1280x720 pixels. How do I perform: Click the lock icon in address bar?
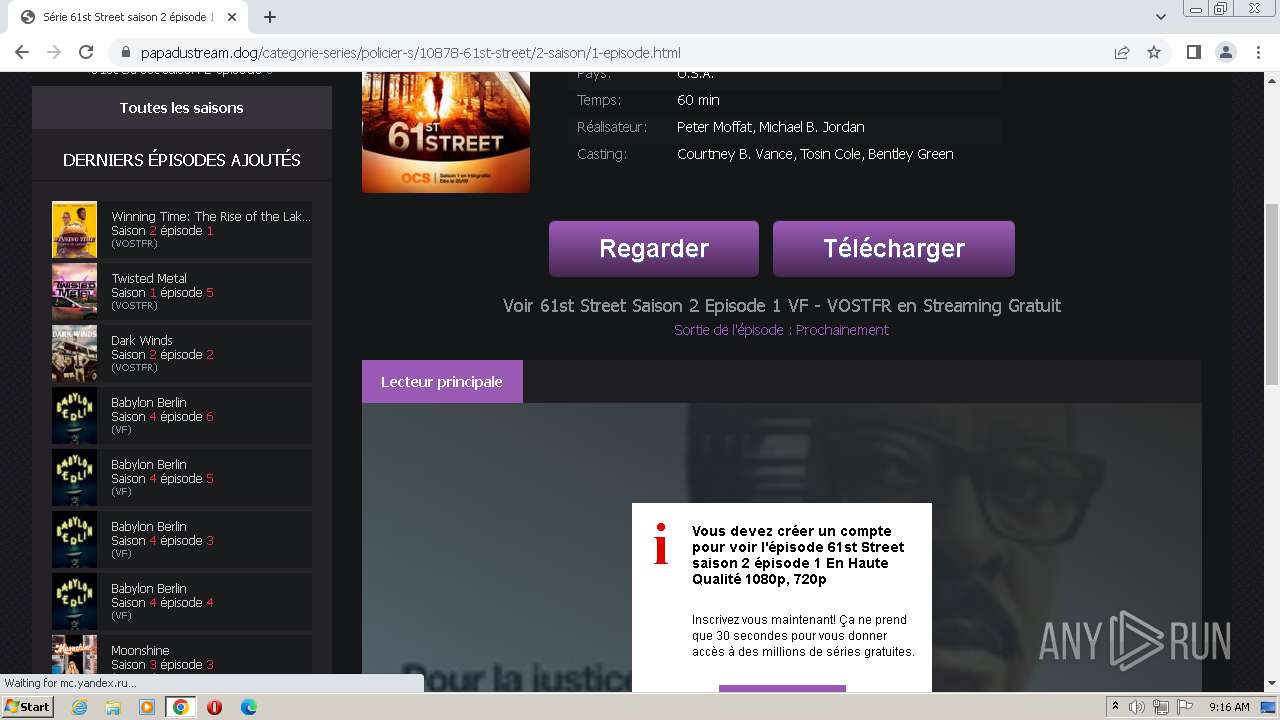[x=126, y=53]
